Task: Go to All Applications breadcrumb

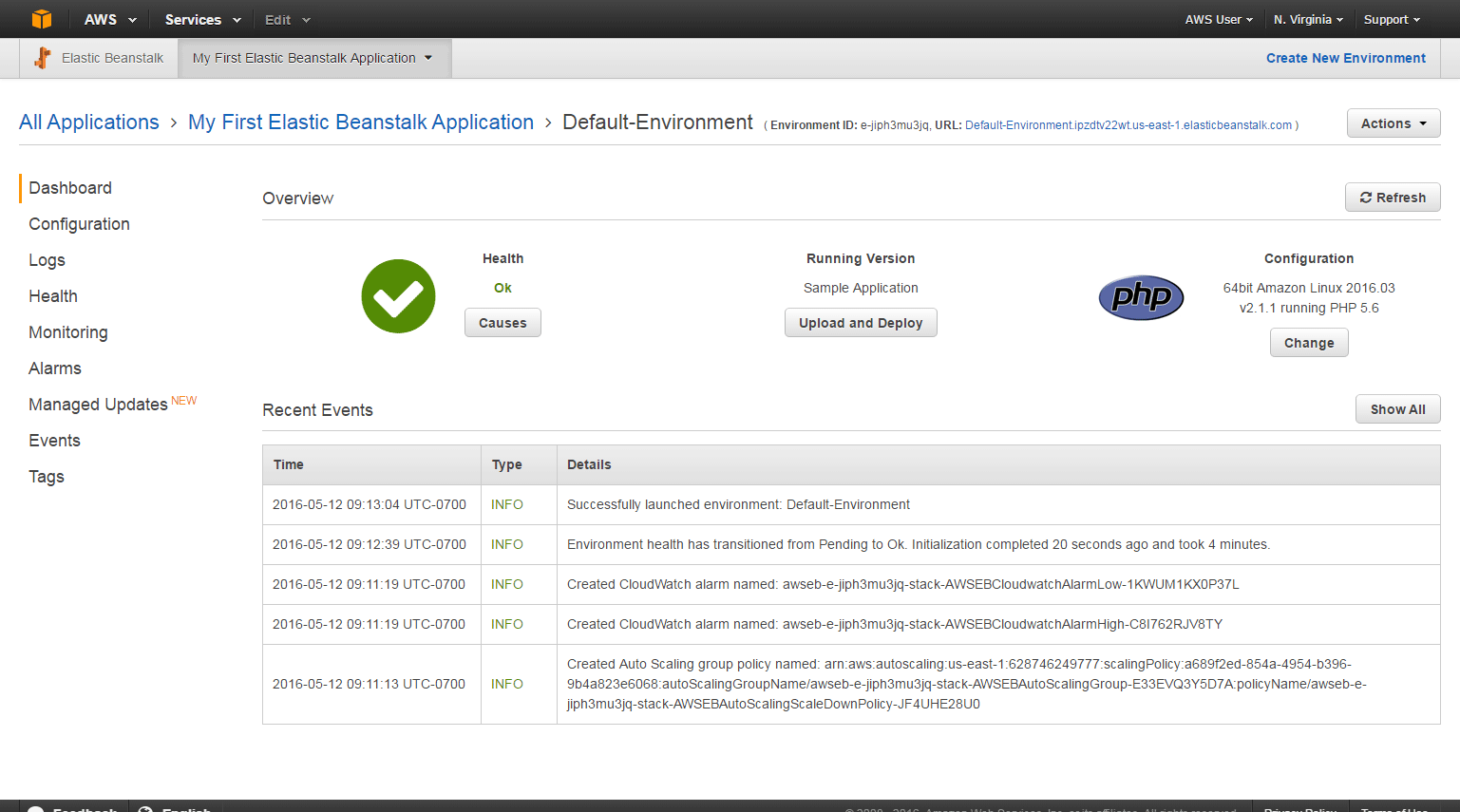Action: pyautogui.click(x=89, y=123)
